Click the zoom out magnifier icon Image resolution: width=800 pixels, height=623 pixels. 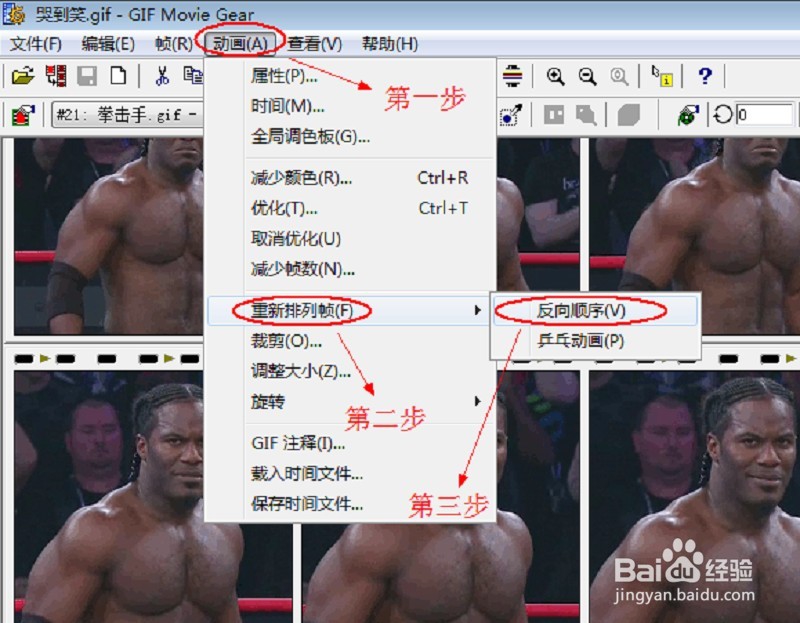(587, 77)
